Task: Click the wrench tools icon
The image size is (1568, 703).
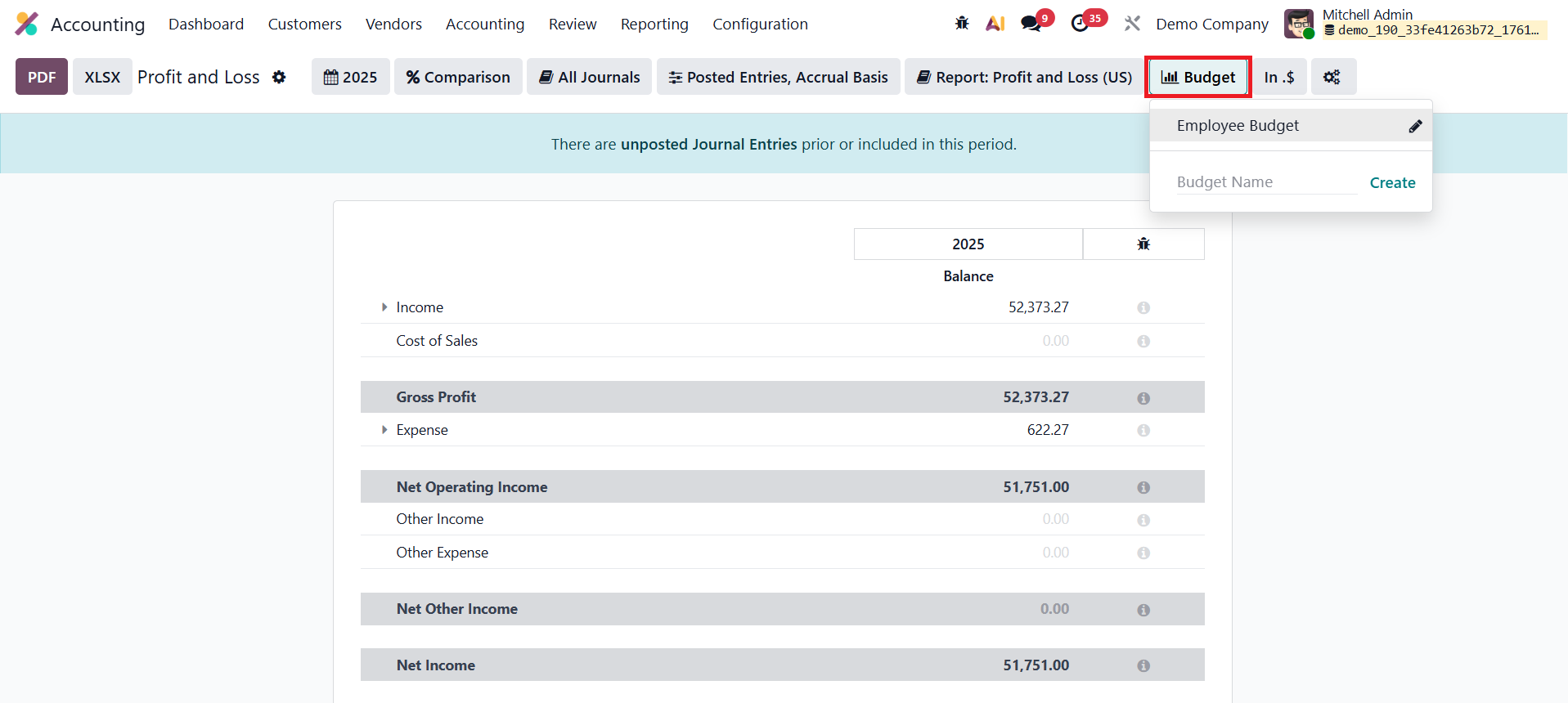Action: coord(1132,24)
